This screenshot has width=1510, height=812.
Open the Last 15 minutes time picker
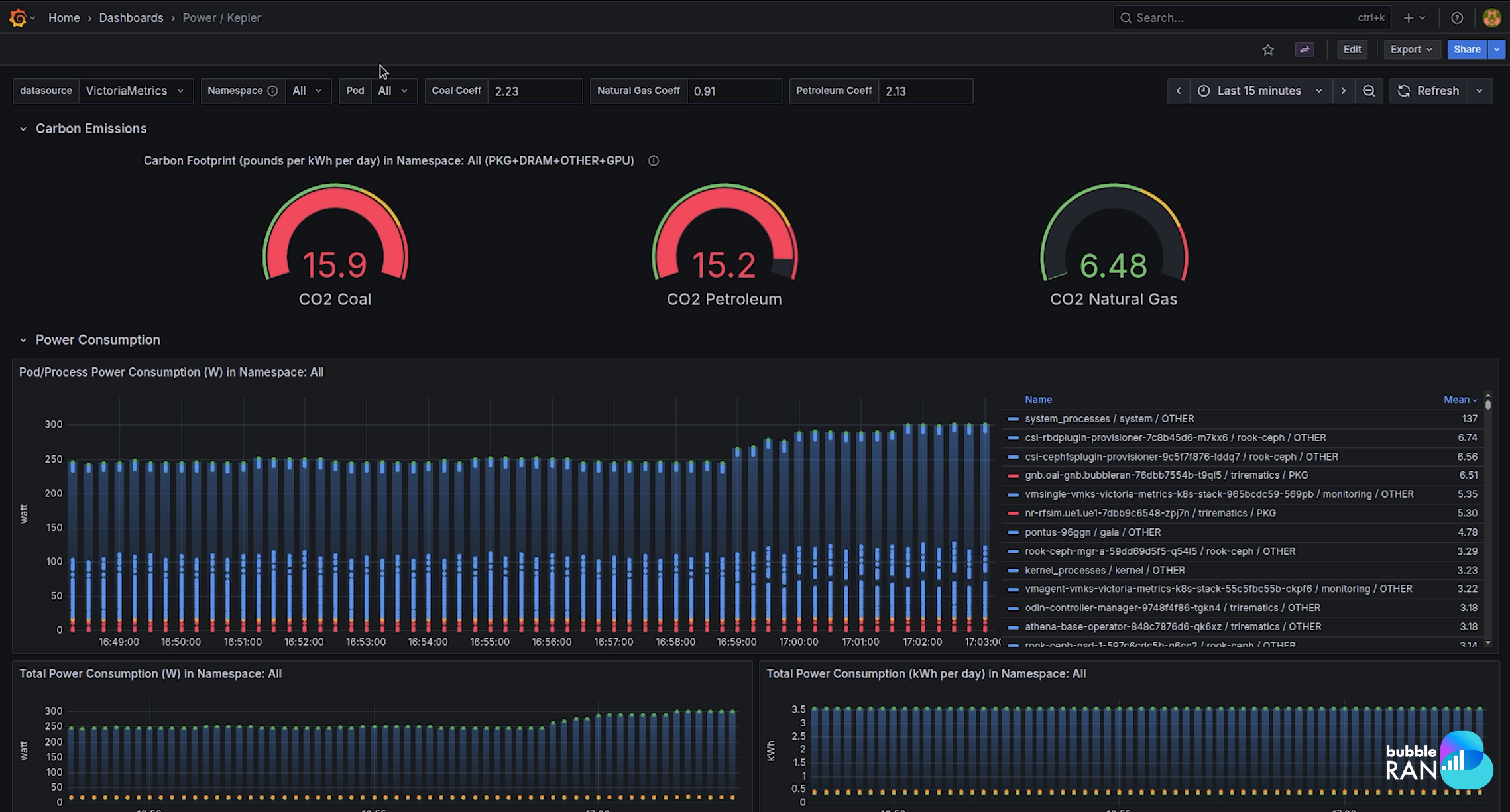pos(1259,91)
